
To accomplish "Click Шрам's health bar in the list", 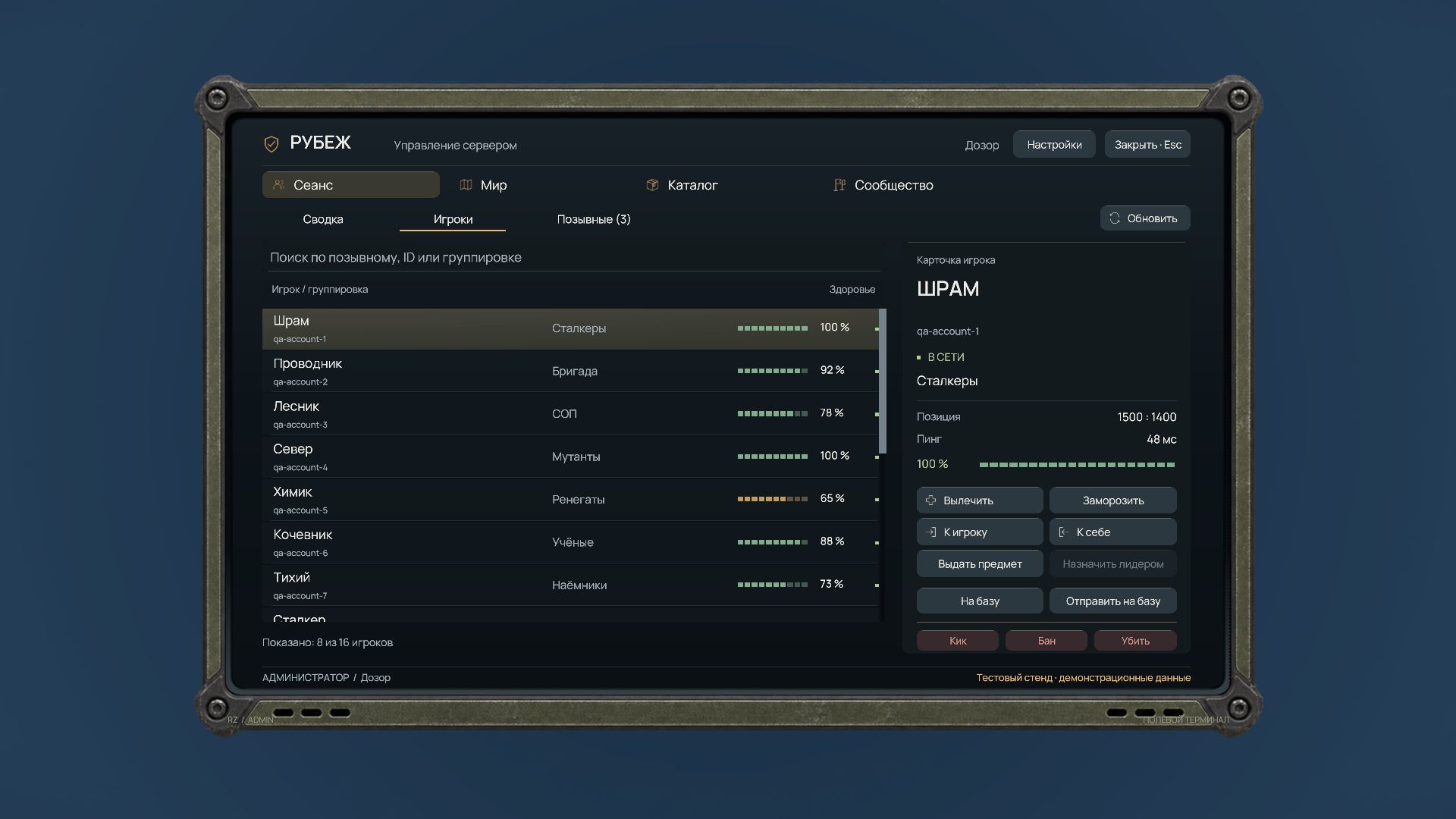I will coord(772,328).
